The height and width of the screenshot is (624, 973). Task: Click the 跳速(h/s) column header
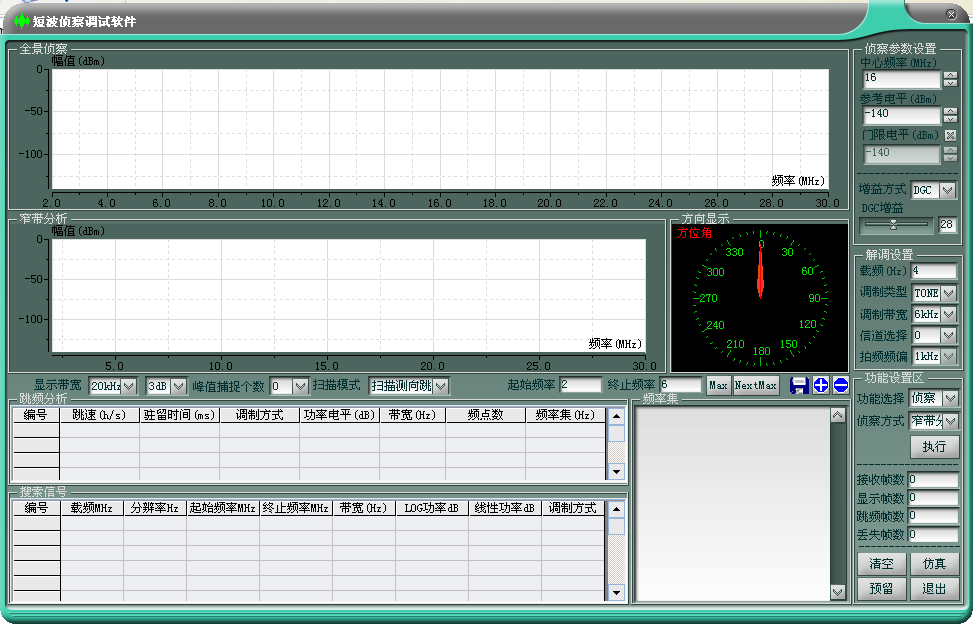[x=99, y=415]
